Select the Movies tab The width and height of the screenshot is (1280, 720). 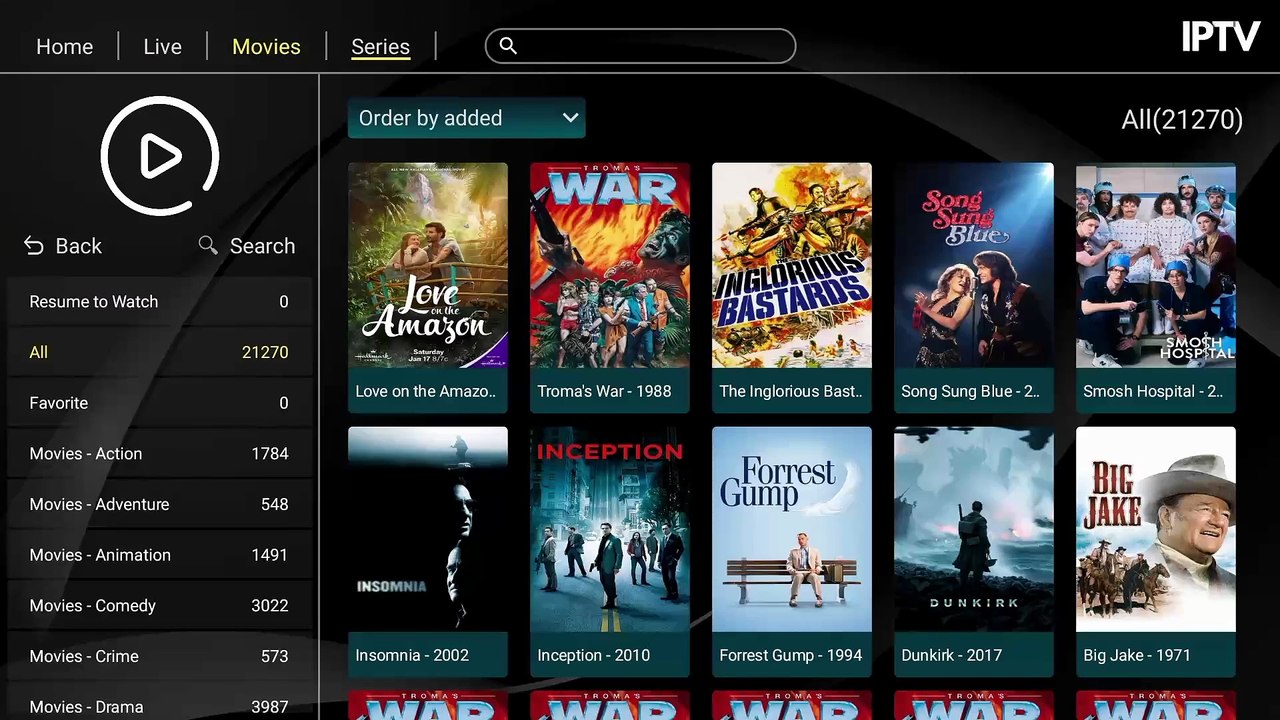point(266,47)
